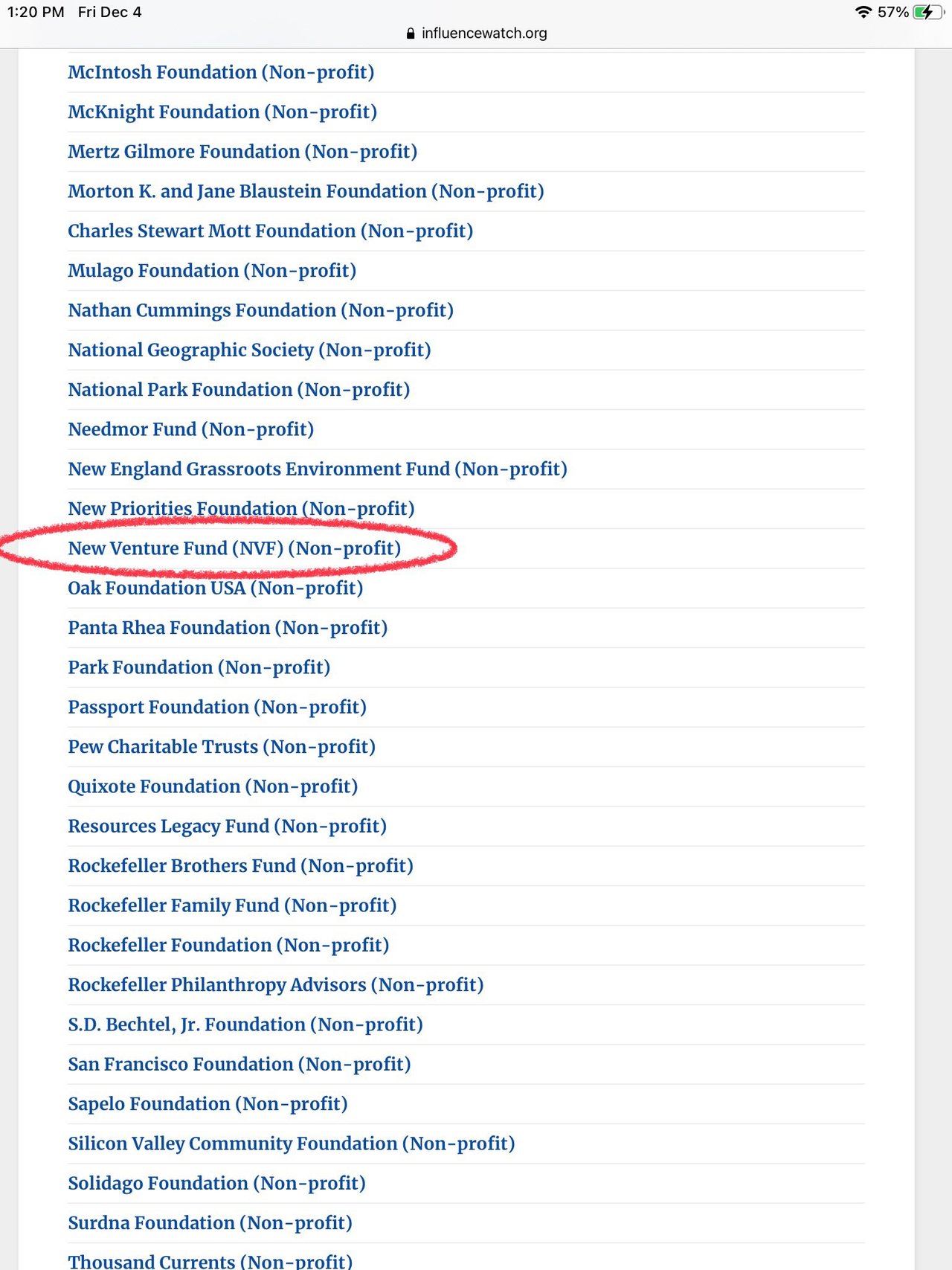Open New England Grassroots Environment Fund link
Image resolution: width=952 pixels, height=1270 pixels.
pos(318,469)
